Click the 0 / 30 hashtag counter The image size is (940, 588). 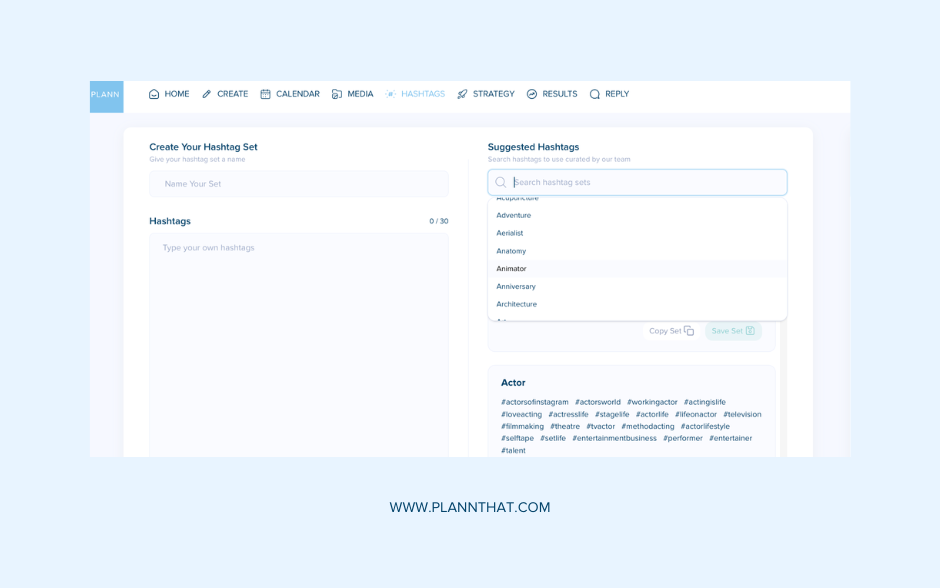click(439, 221)
